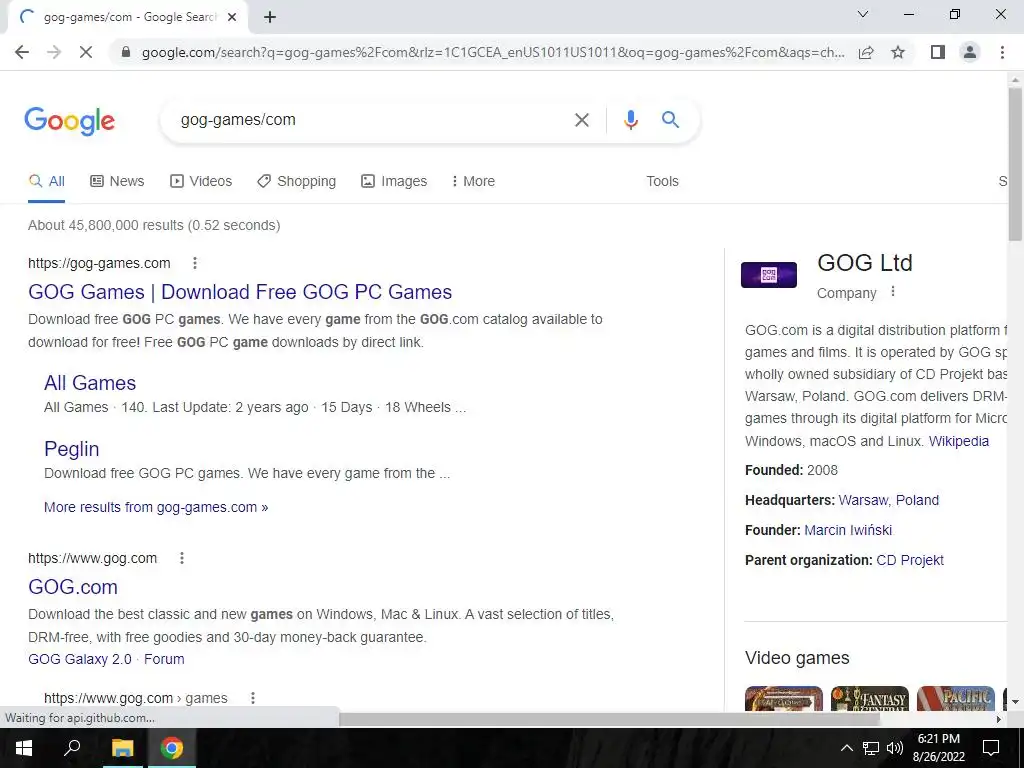Open the GOG.com result title

pyautogui.click(x=72, y=587)
